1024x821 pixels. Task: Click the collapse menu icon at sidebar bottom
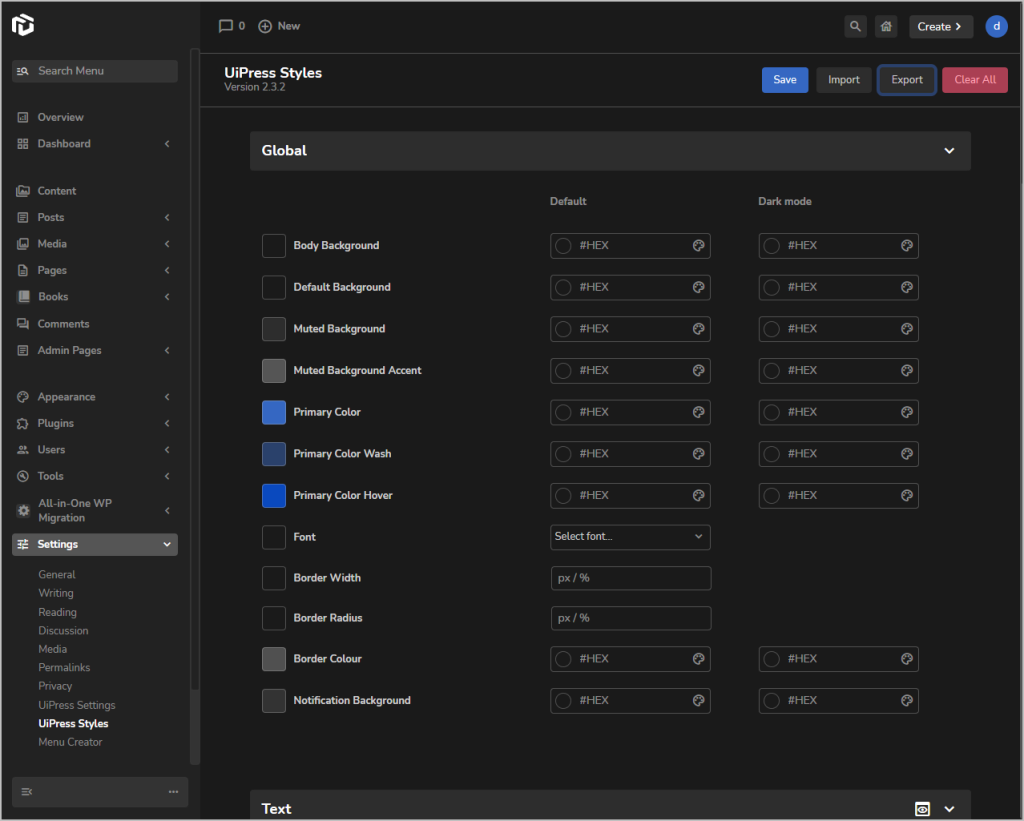(27, 792)
